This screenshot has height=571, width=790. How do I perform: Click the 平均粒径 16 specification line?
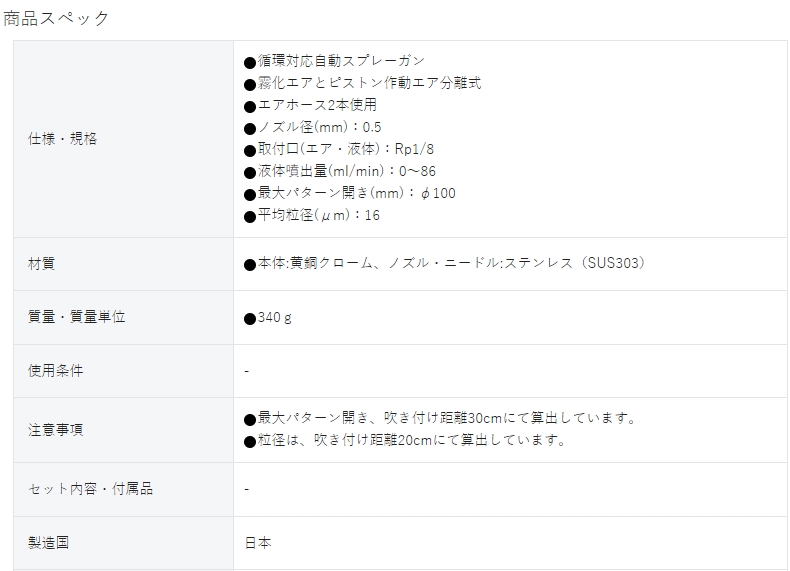pyautogui.click(x=312, y=215)
